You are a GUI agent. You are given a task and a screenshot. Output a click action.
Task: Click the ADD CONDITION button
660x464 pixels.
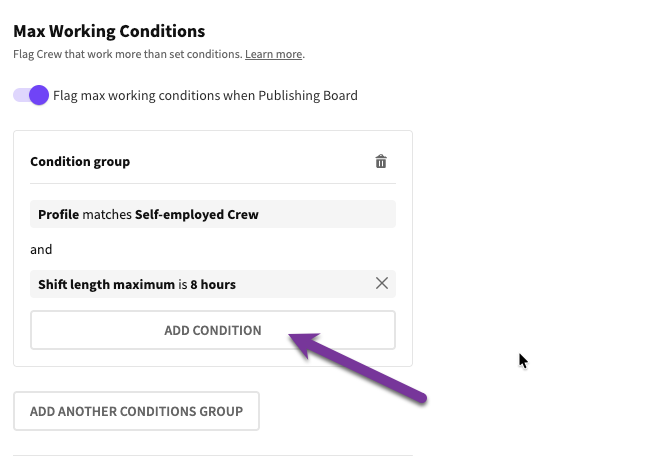point(213,330)
